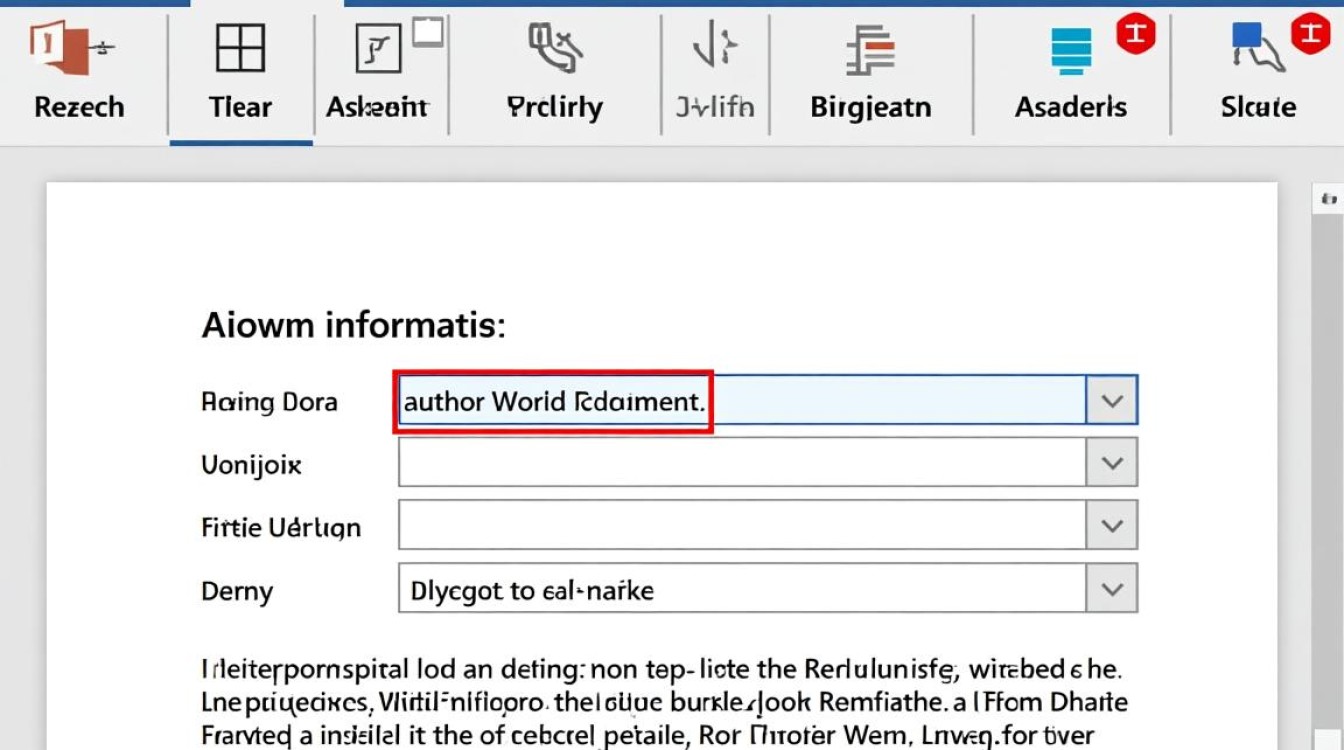Click the vertical scrollbar top button
1344x750 pixels.
[x=1328, y=199]
